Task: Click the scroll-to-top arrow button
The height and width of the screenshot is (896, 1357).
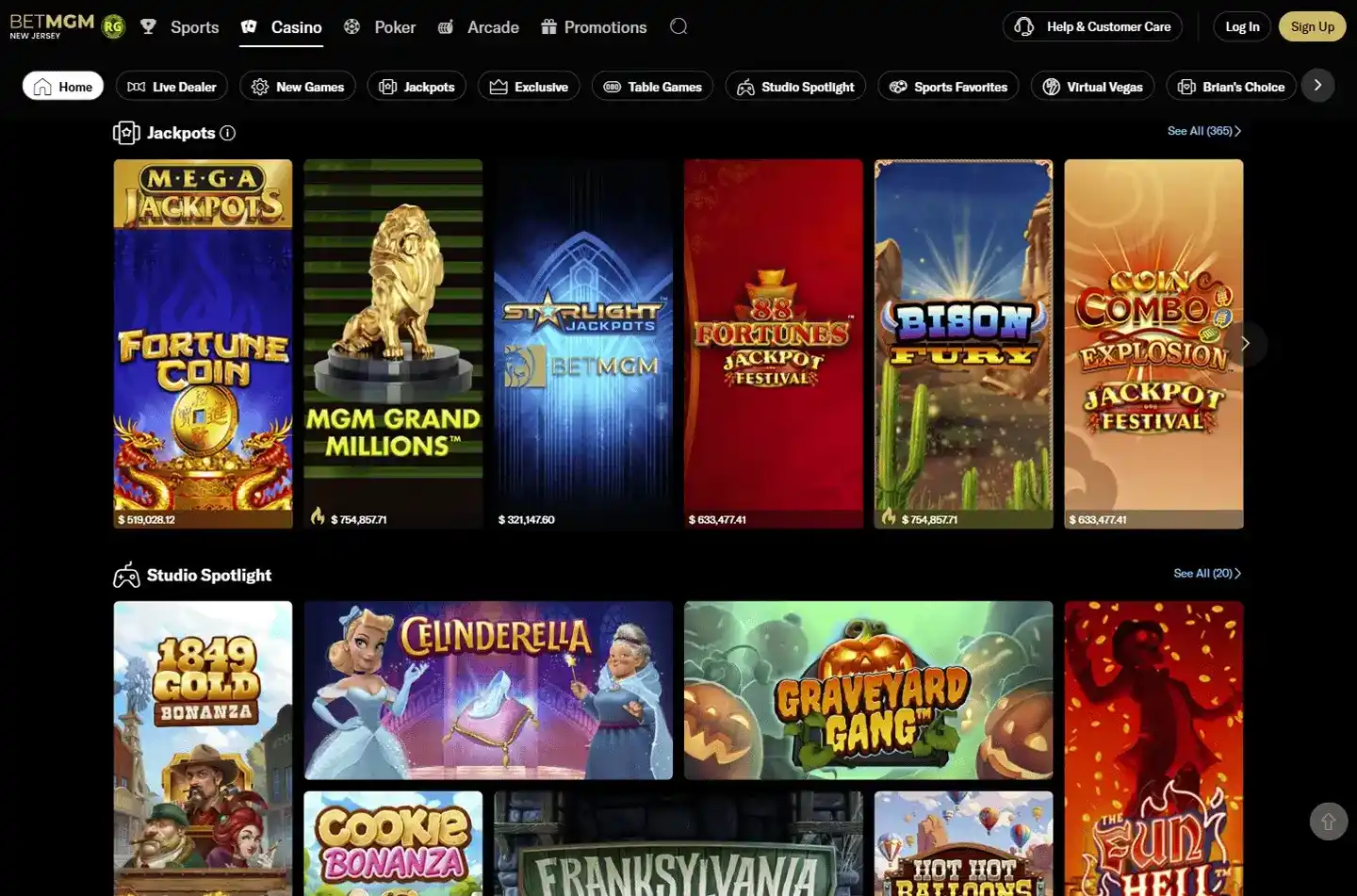Action: click(x=1328, y=822)
